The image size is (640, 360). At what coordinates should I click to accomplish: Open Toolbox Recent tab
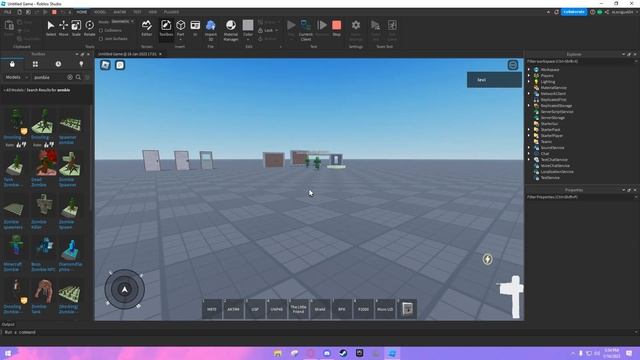point(58,64)
